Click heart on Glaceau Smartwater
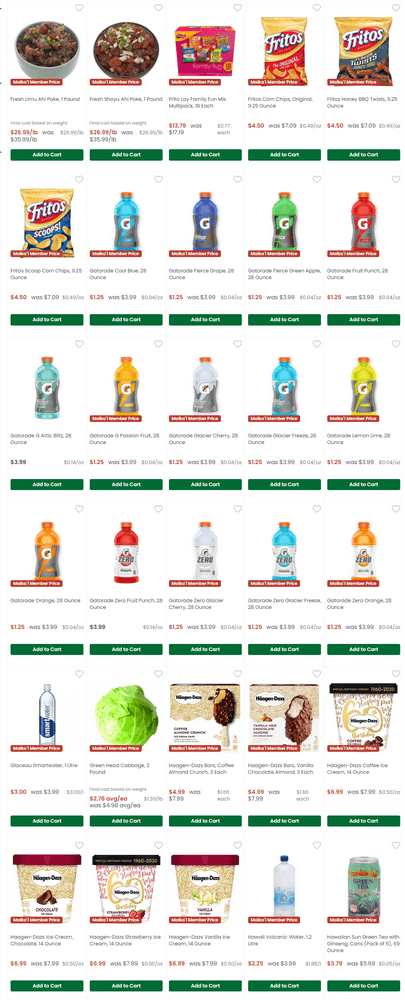 pyautogui.click(x=79, y=674)
